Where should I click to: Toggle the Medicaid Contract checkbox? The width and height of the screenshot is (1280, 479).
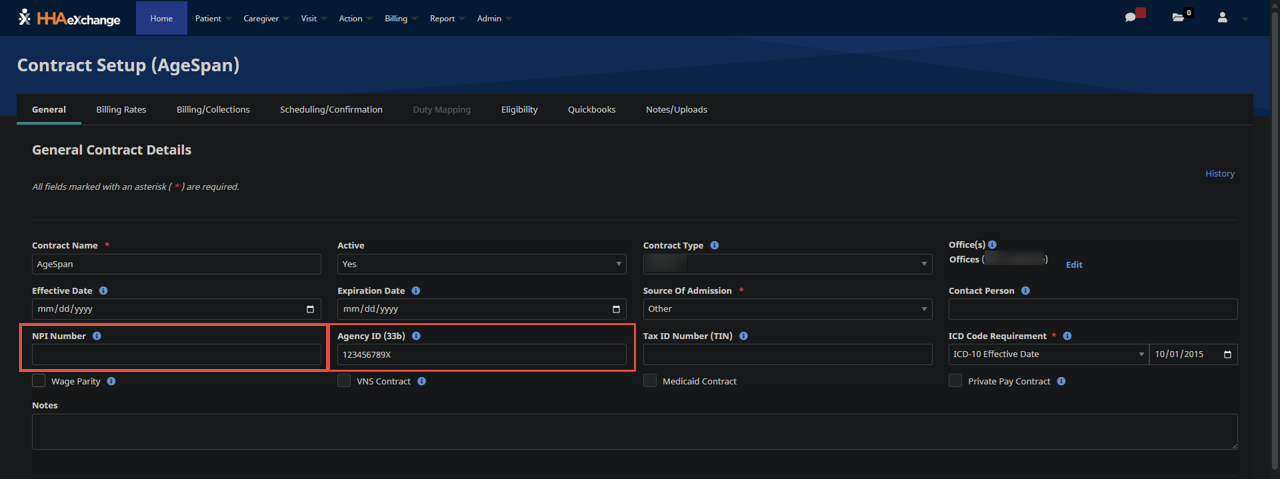click(x=650, y=381)
